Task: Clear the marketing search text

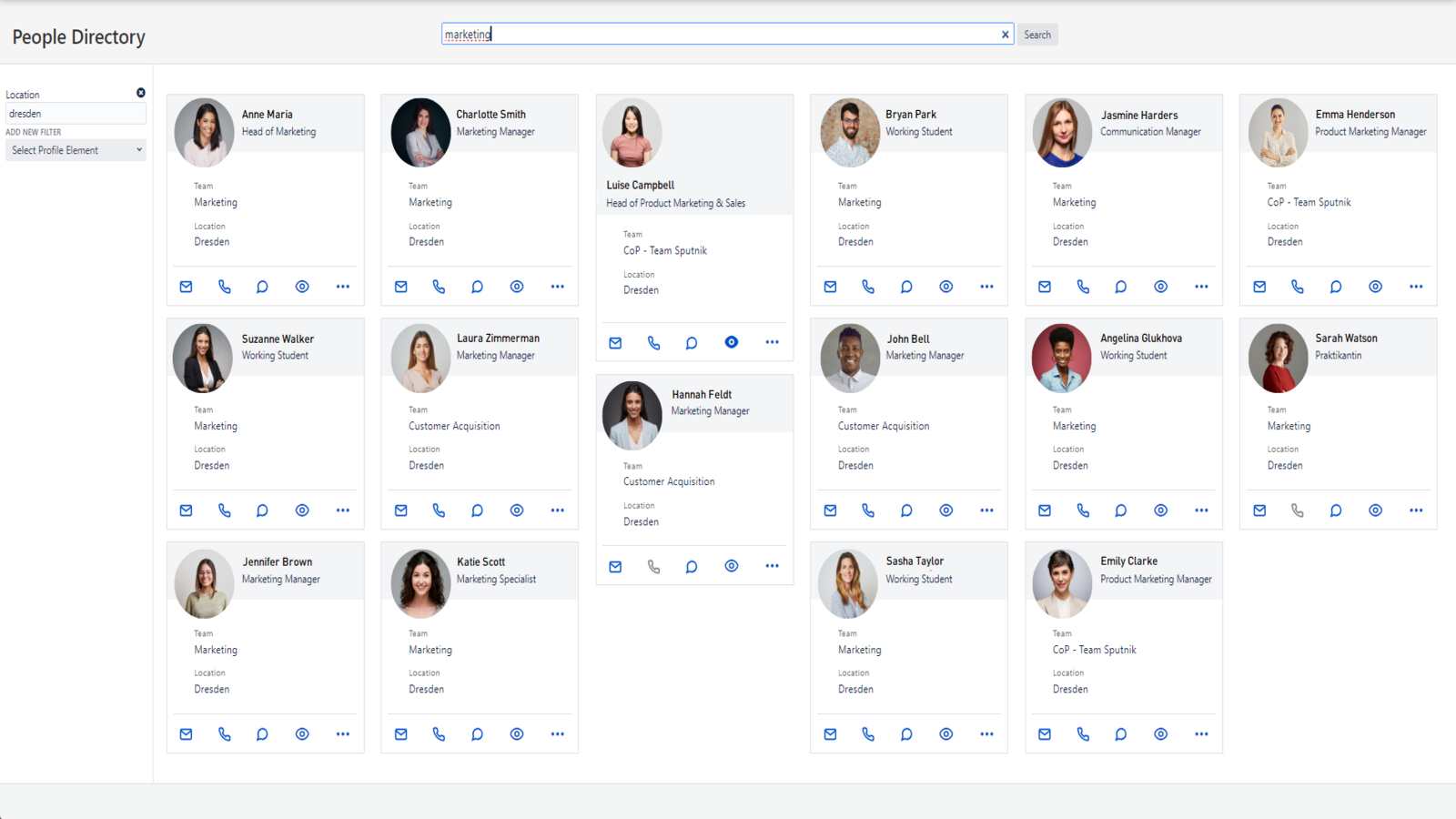Action: coord(1005,35)
